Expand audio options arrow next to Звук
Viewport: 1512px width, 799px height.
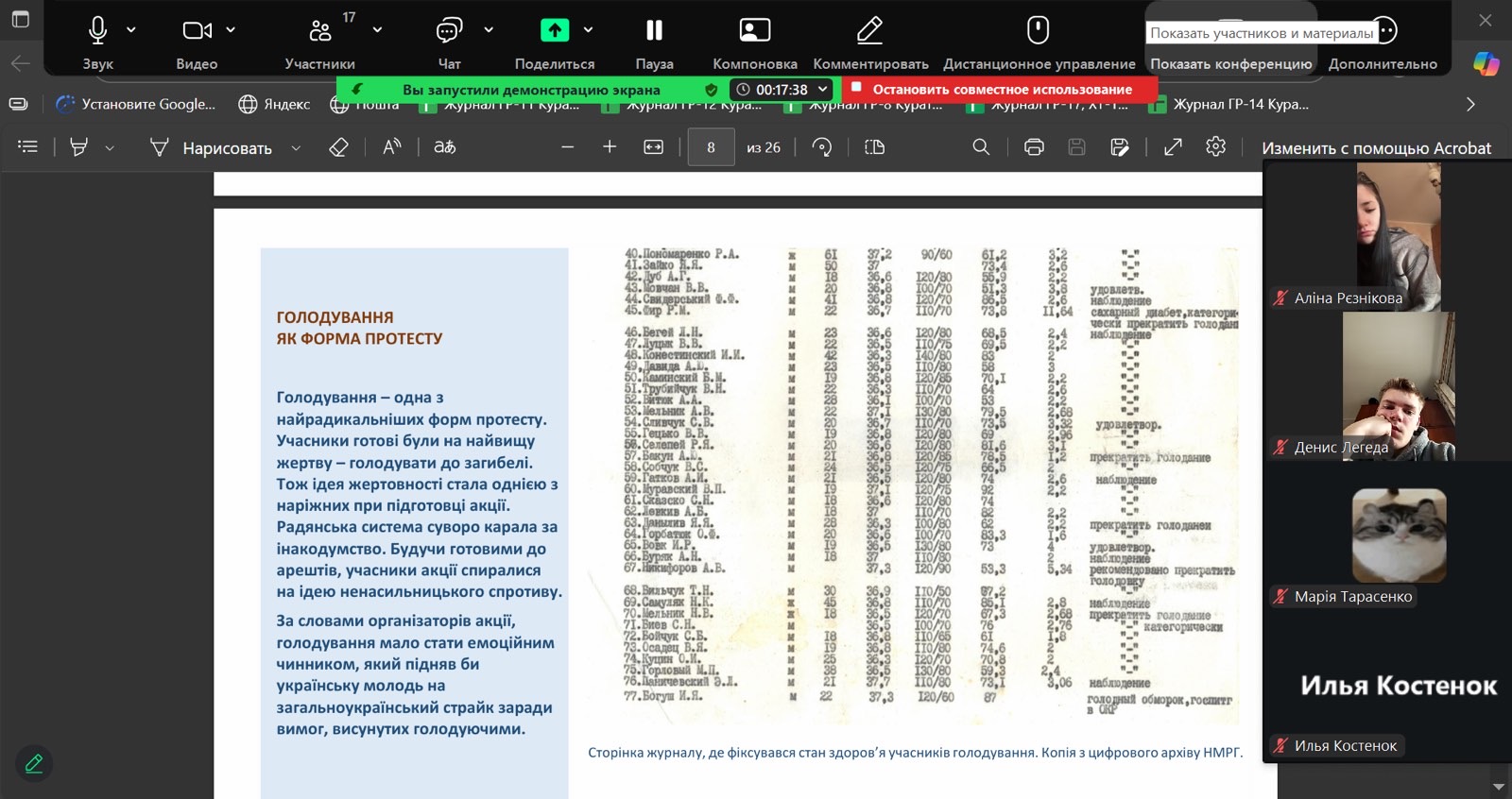pyautogui.click(x=131, y=30)
